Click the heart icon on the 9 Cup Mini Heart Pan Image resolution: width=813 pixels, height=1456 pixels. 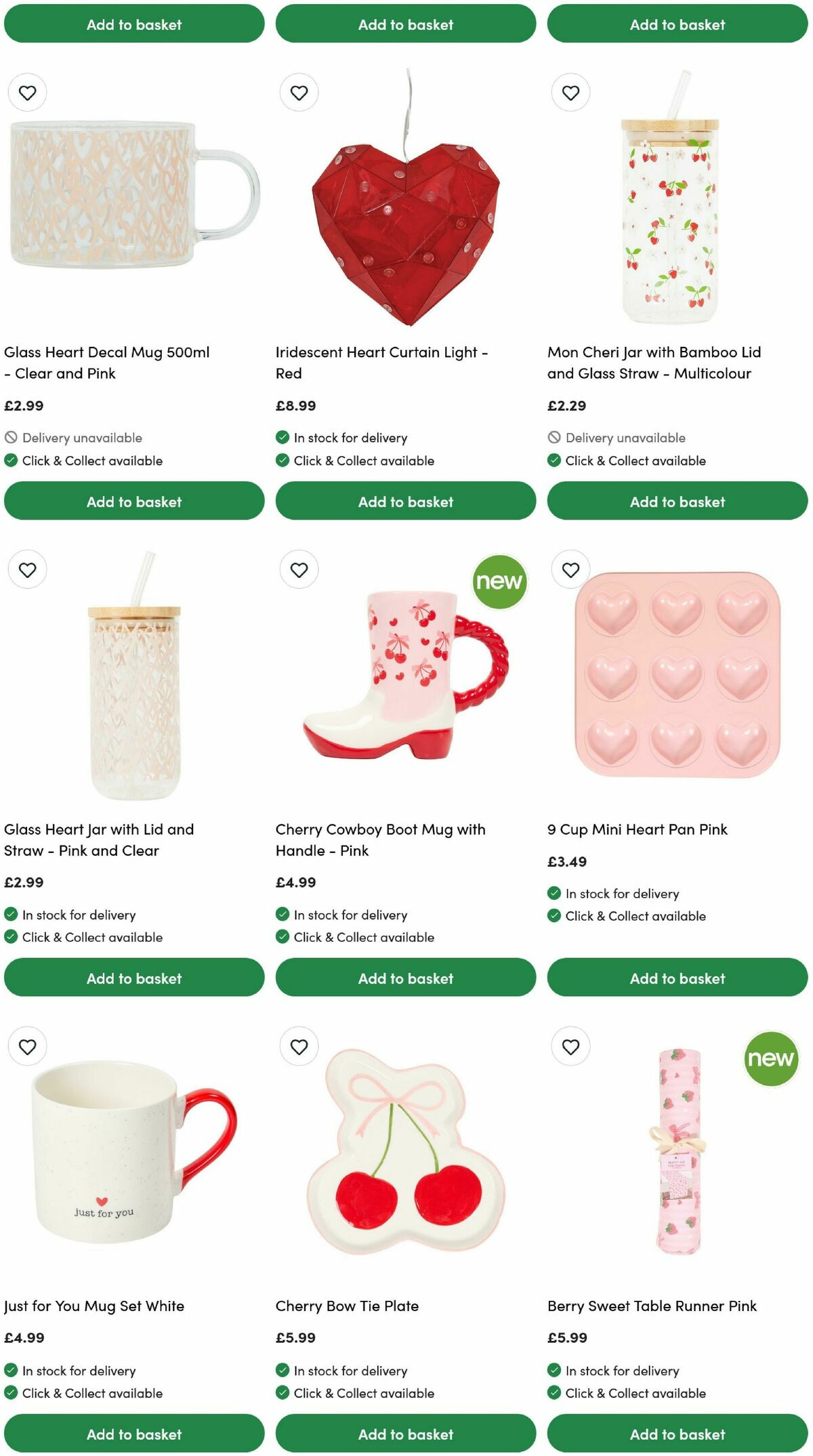point(570,570)
